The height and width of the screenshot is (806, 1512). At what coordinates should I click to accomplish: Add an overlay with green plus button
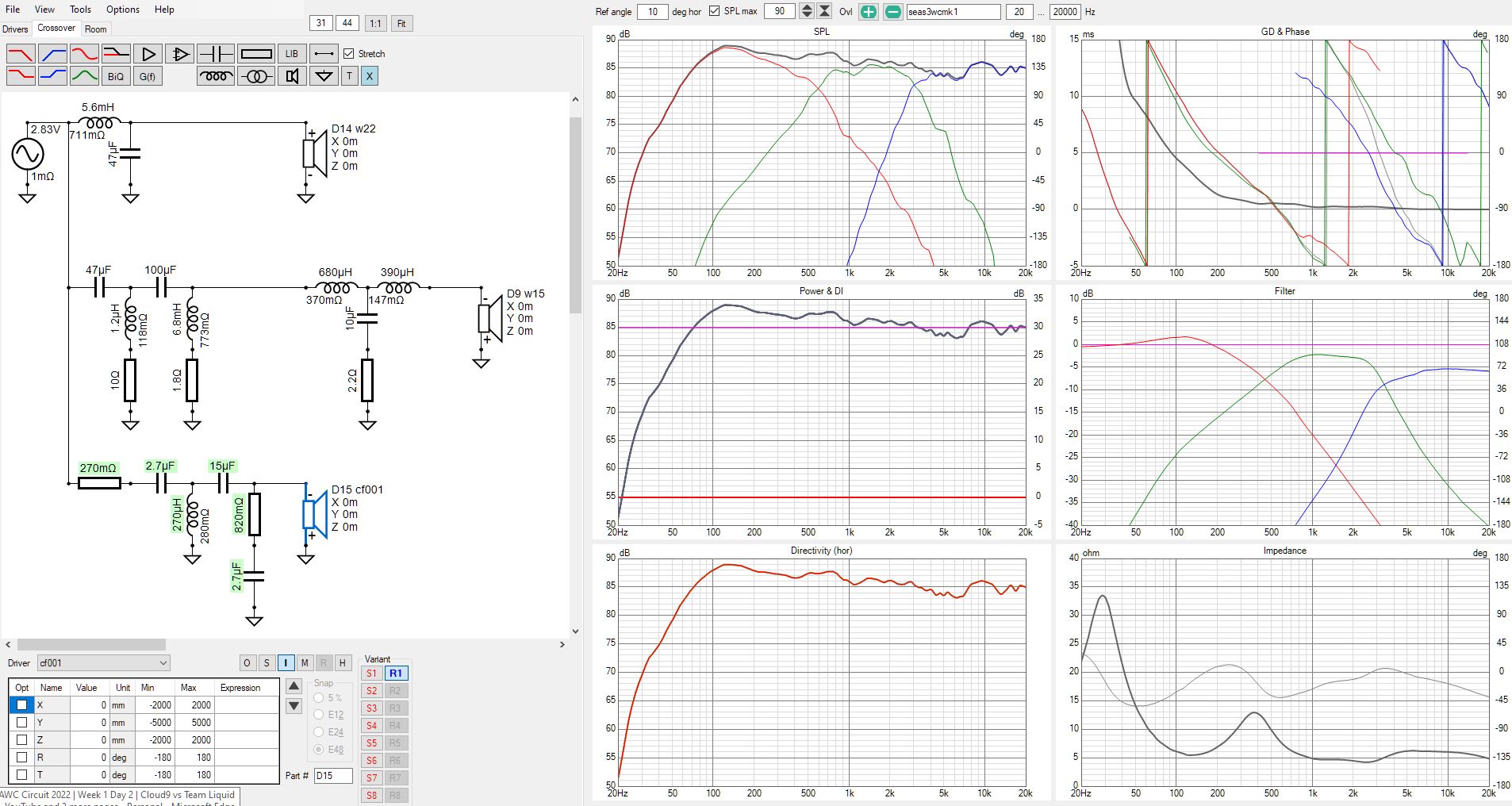[x=869, y=11]
